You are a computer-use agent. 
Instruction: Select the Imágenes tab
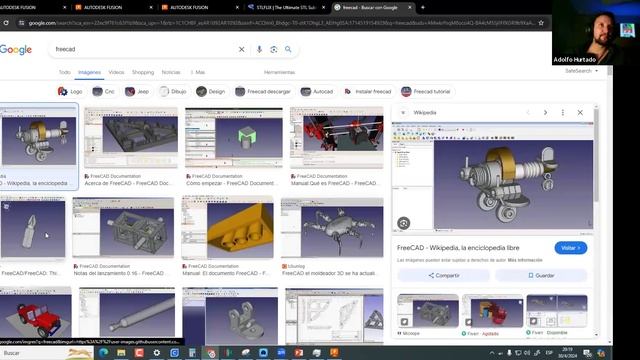click(89, 72)
